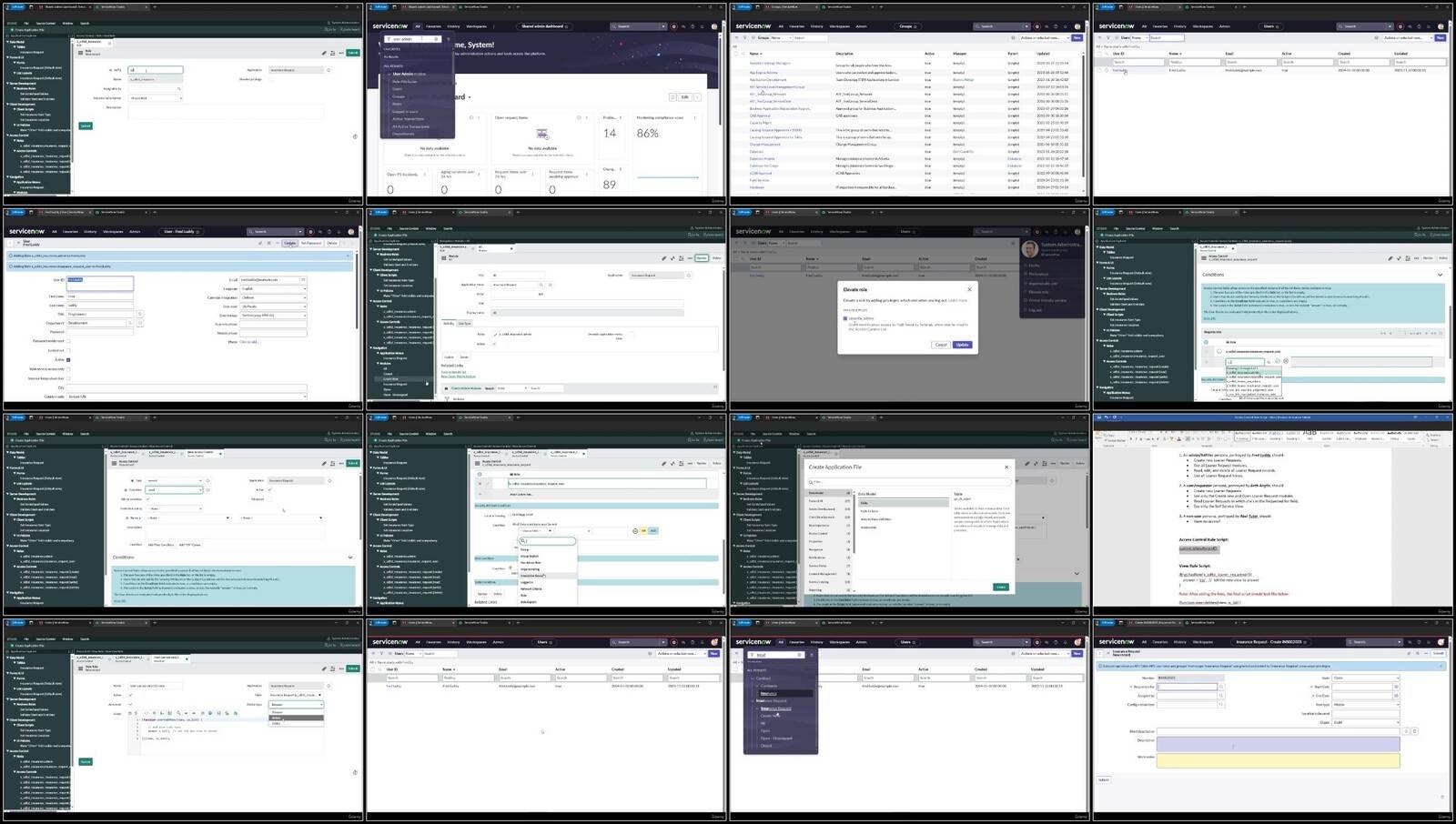Viewport: 1456px width, 824px height.
Task: Toggle Active checkbox on Fred Luddy user form
Action: pyautogui.click(x=68, y=359)
